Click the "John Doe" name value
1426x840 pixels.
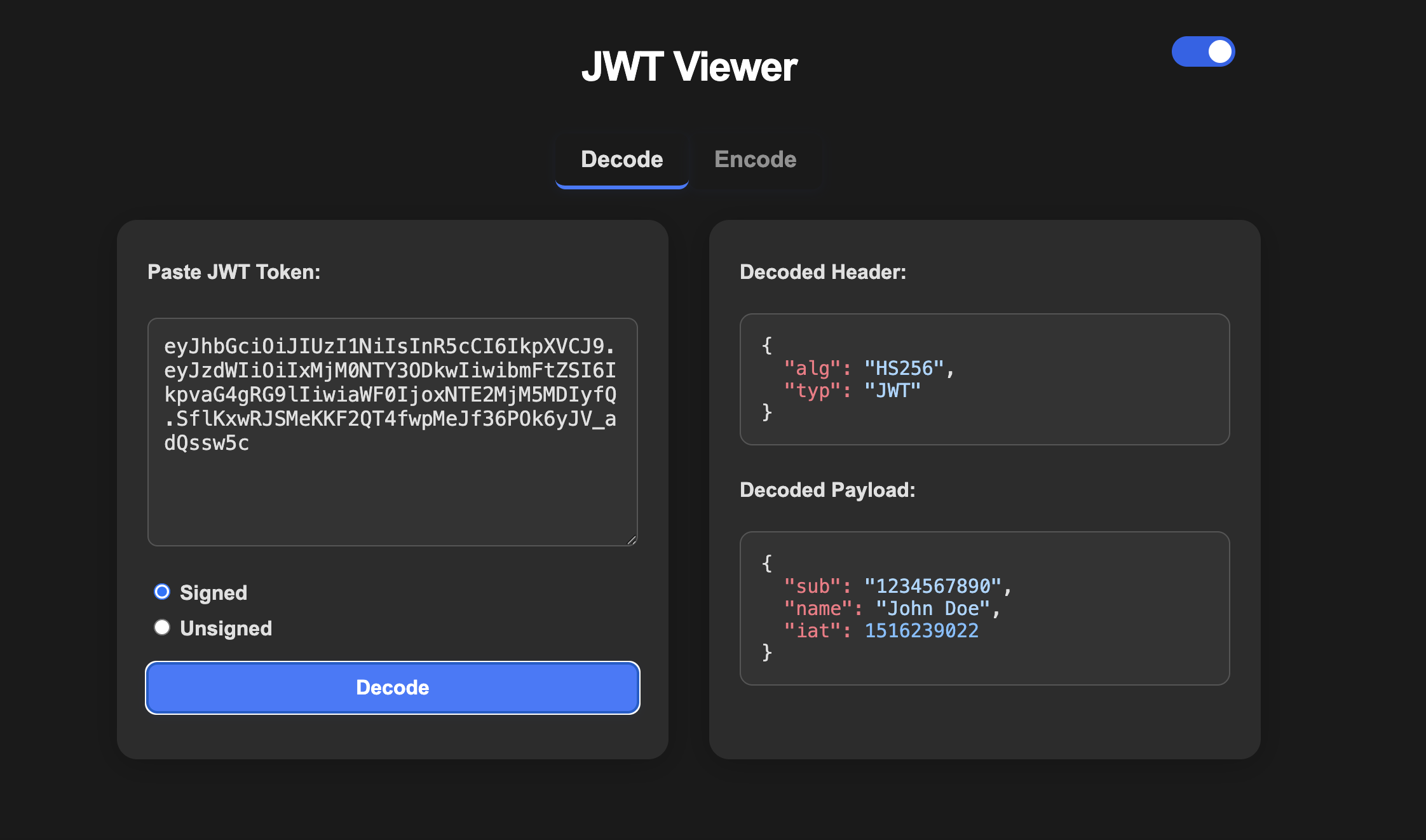coord(932,609)
